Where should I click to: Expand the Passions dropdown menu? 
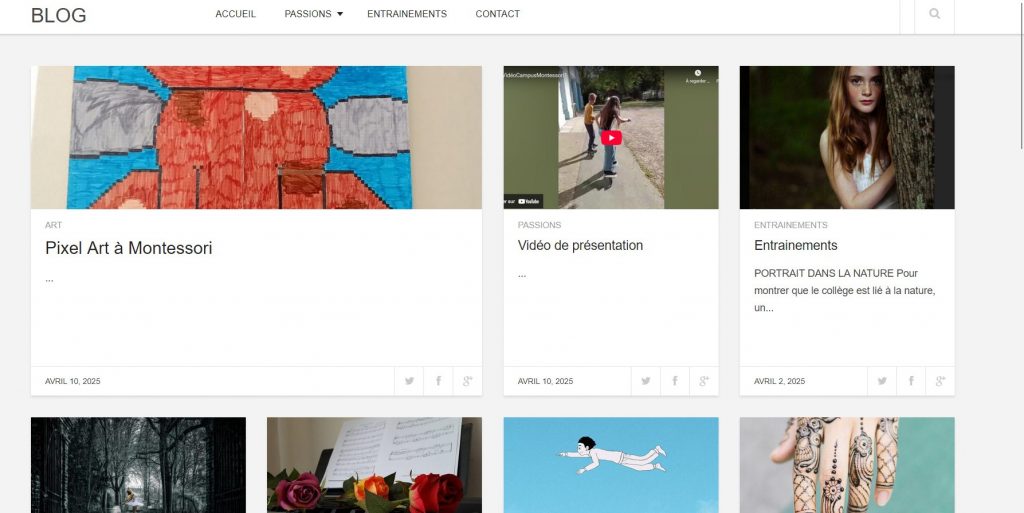coord(313,14)
